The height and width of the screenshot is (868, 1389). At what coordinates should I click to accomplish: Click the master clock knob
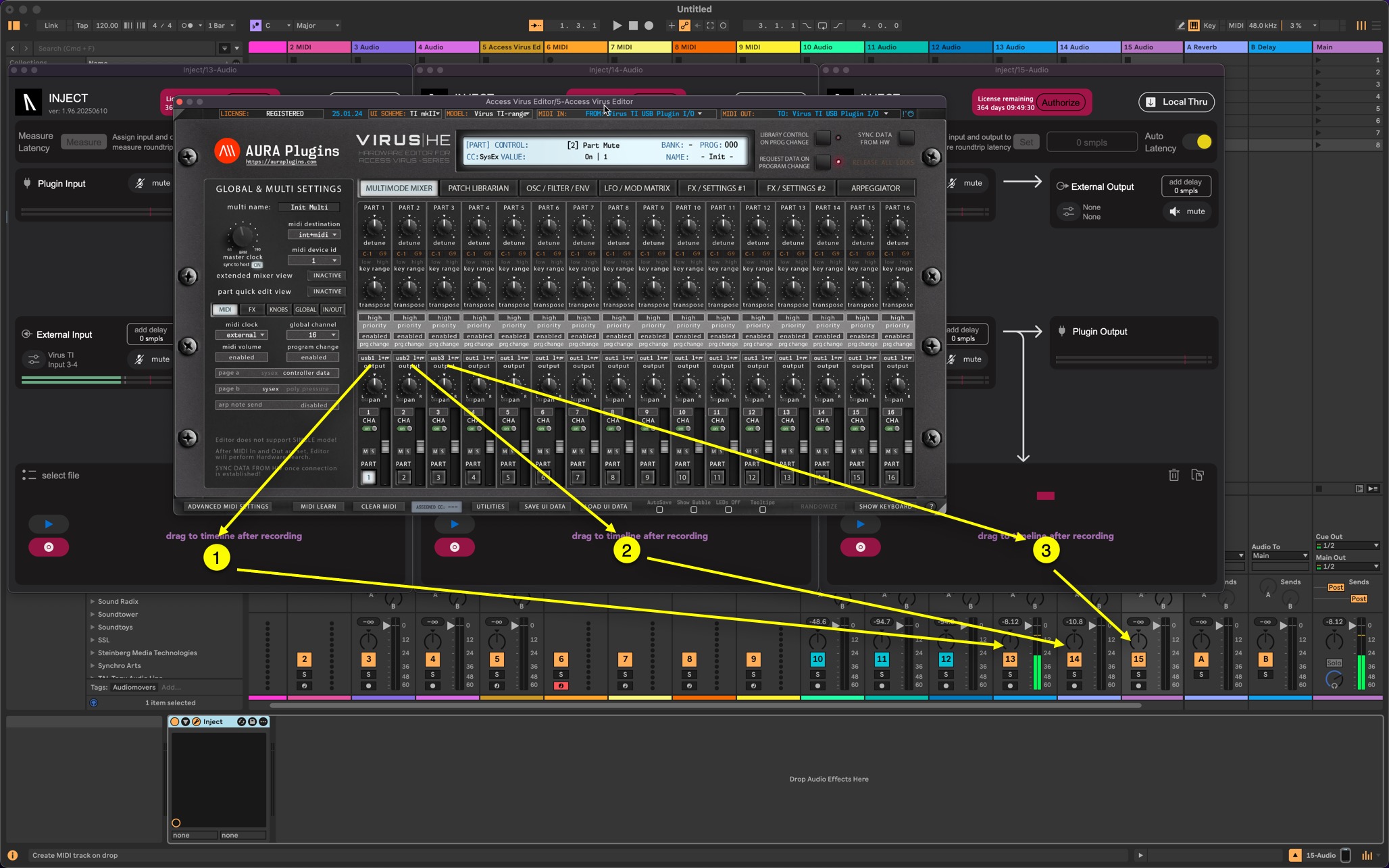tap(241, 236)
